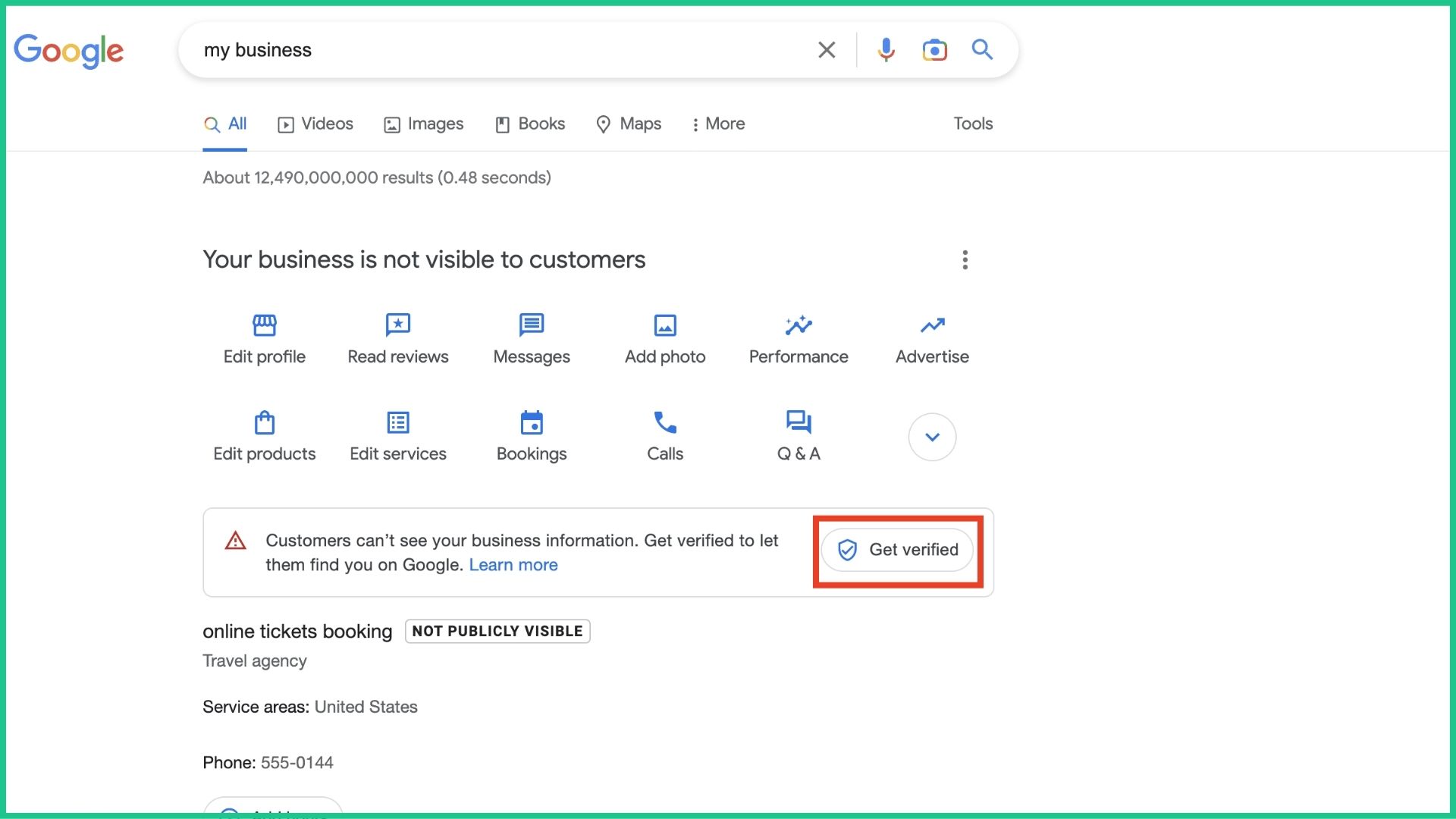
Task: Open the Messages icon
Action: (x=532, y=325)
